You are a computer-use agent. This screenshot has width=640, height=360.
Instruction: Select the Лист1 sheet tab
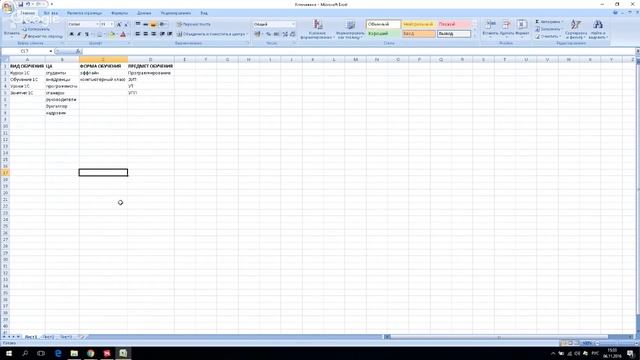31,337
